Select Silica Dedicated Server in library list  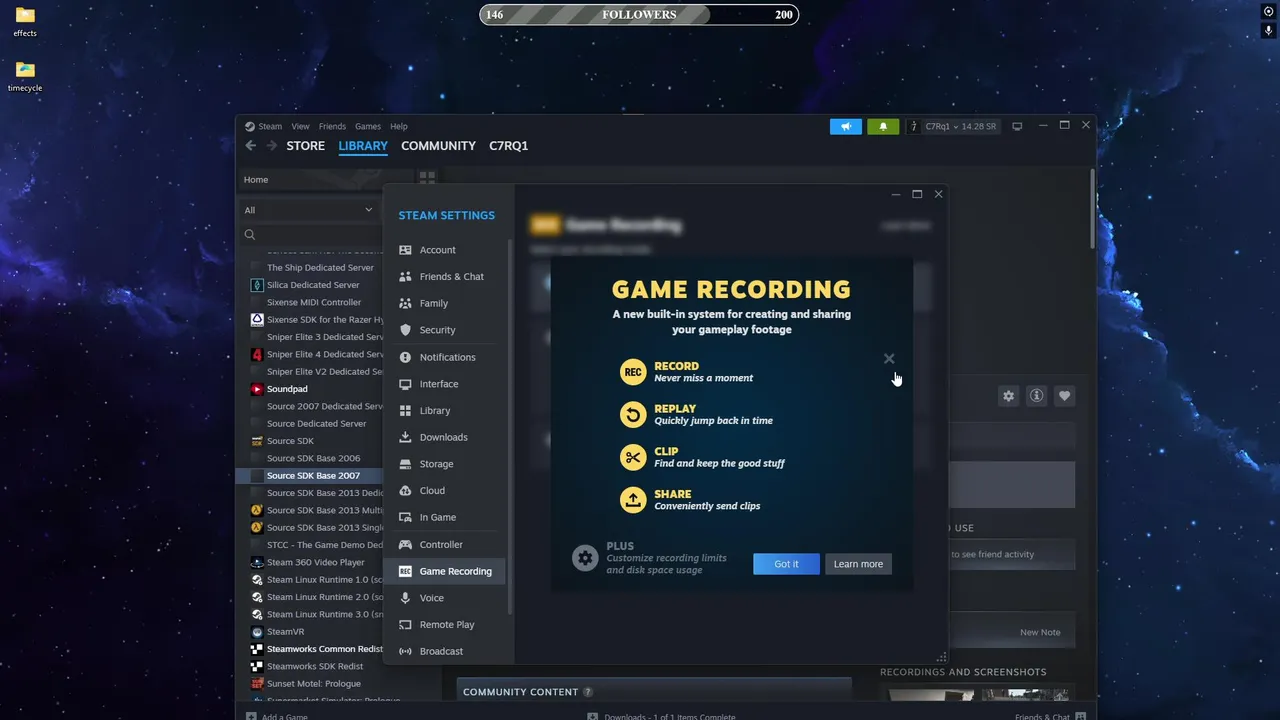click(x=312, y=285)
